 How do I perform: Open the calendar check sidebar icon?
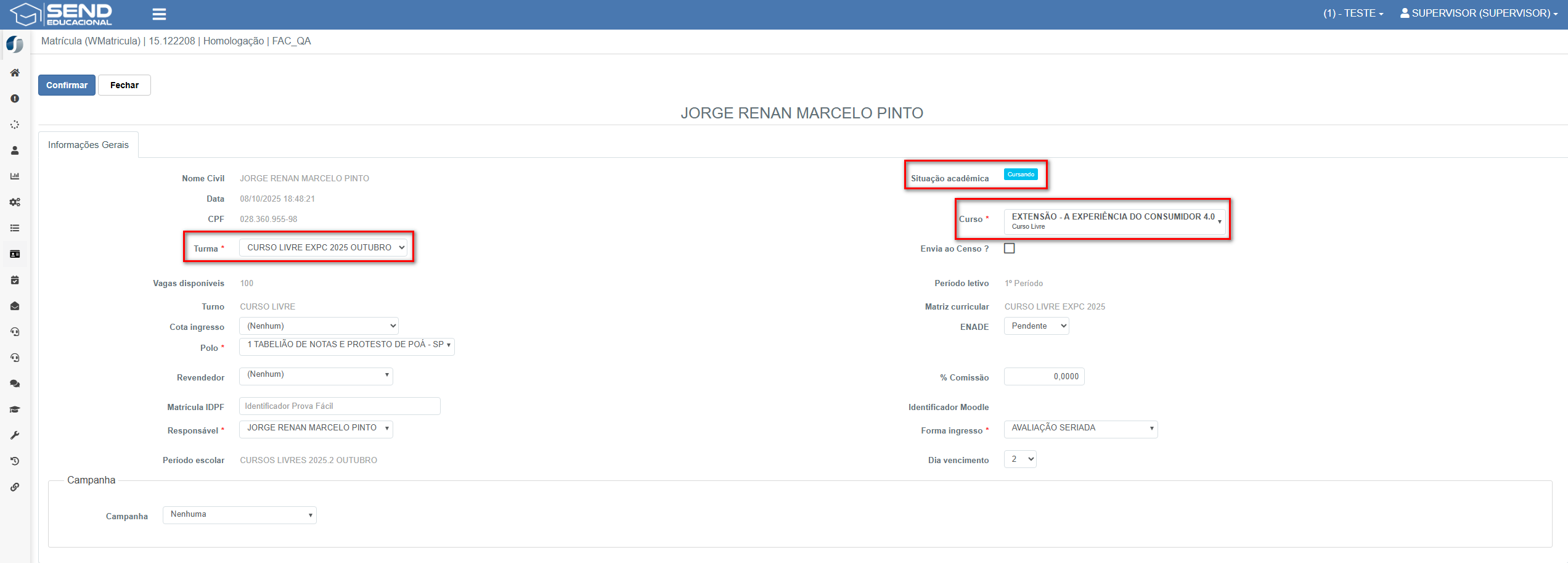coord(15,280)
